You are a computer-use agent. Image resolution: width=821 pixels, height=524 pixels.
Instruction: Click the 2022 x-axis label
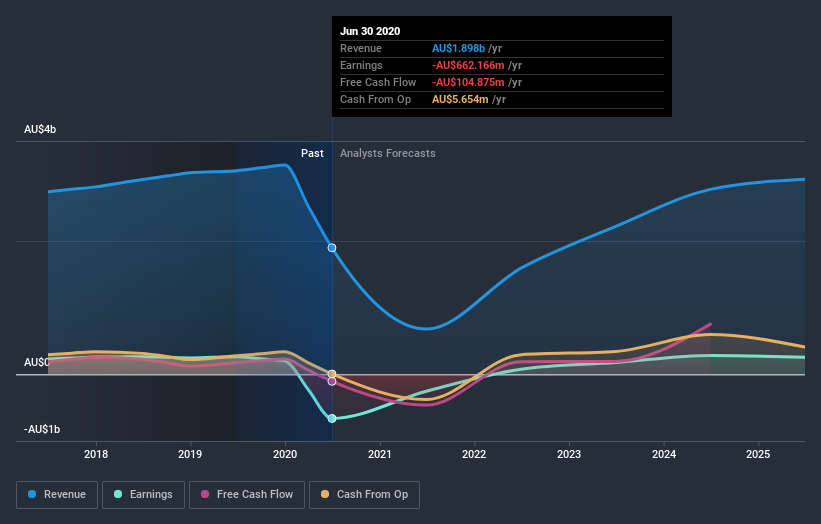(474, 454)
